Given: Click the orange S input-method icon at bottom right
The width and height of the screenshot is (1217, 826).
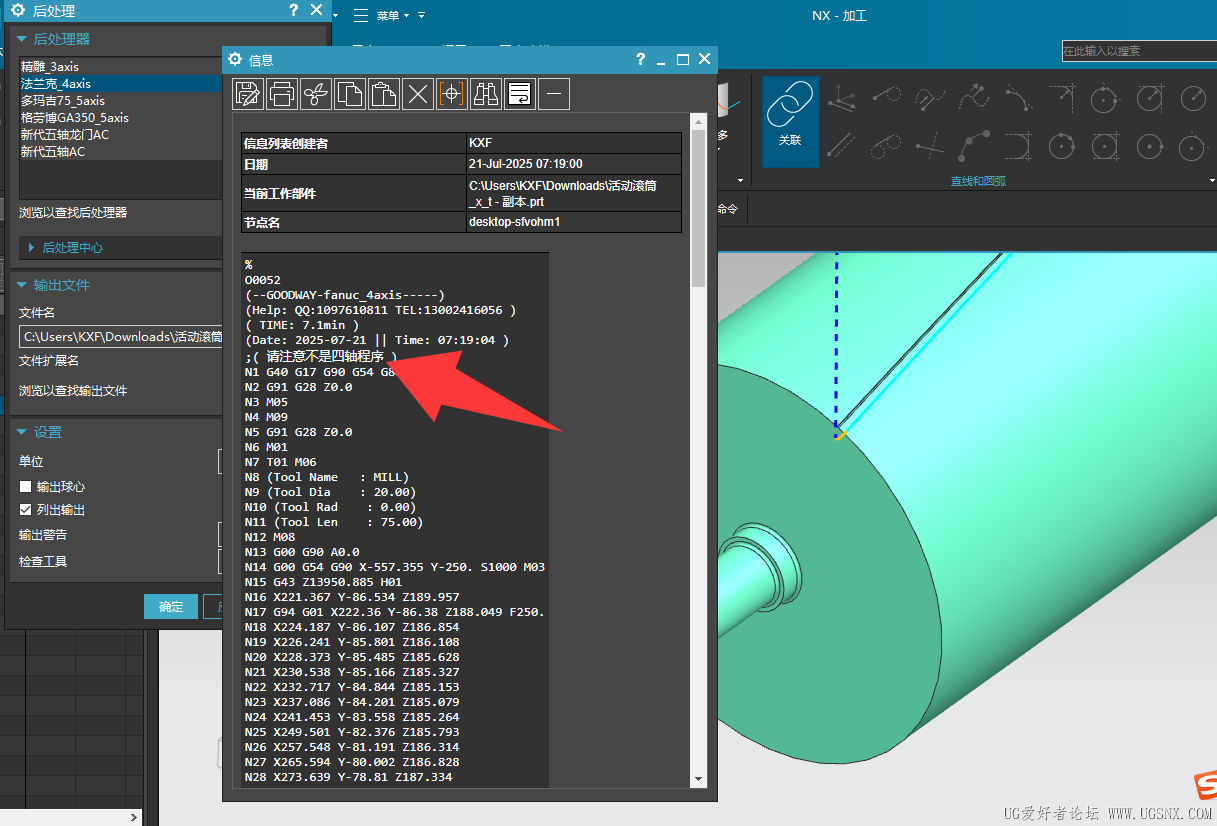Looking at the screenshot, I should click(x=1206, y=787).
